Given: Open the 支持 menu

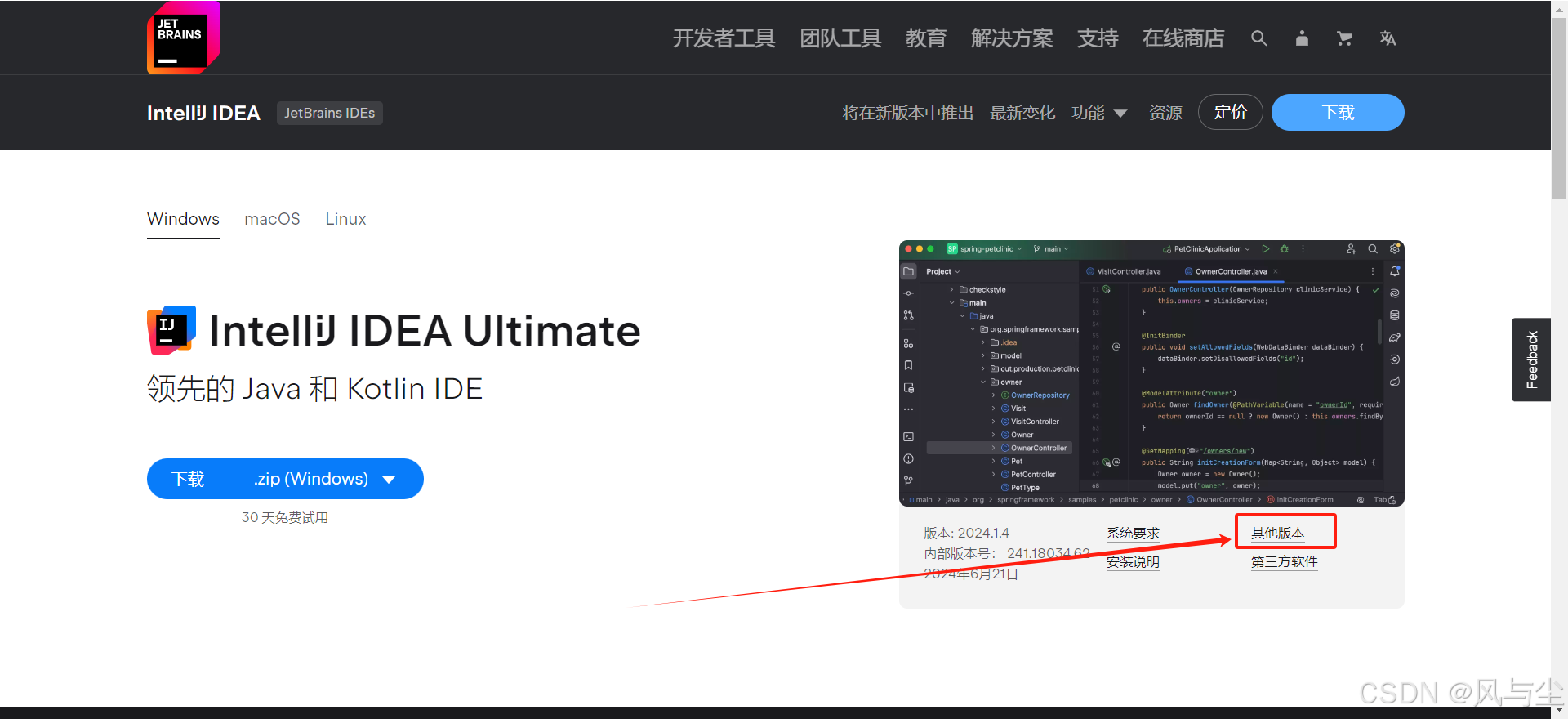Looking at the screenshot, I should pos(1098,38).
